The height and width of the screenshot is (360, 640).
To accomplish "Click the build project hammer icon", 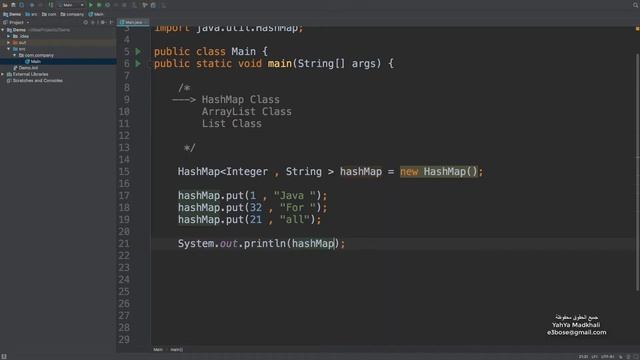I will pyautogui.click(x=51, y=5).
